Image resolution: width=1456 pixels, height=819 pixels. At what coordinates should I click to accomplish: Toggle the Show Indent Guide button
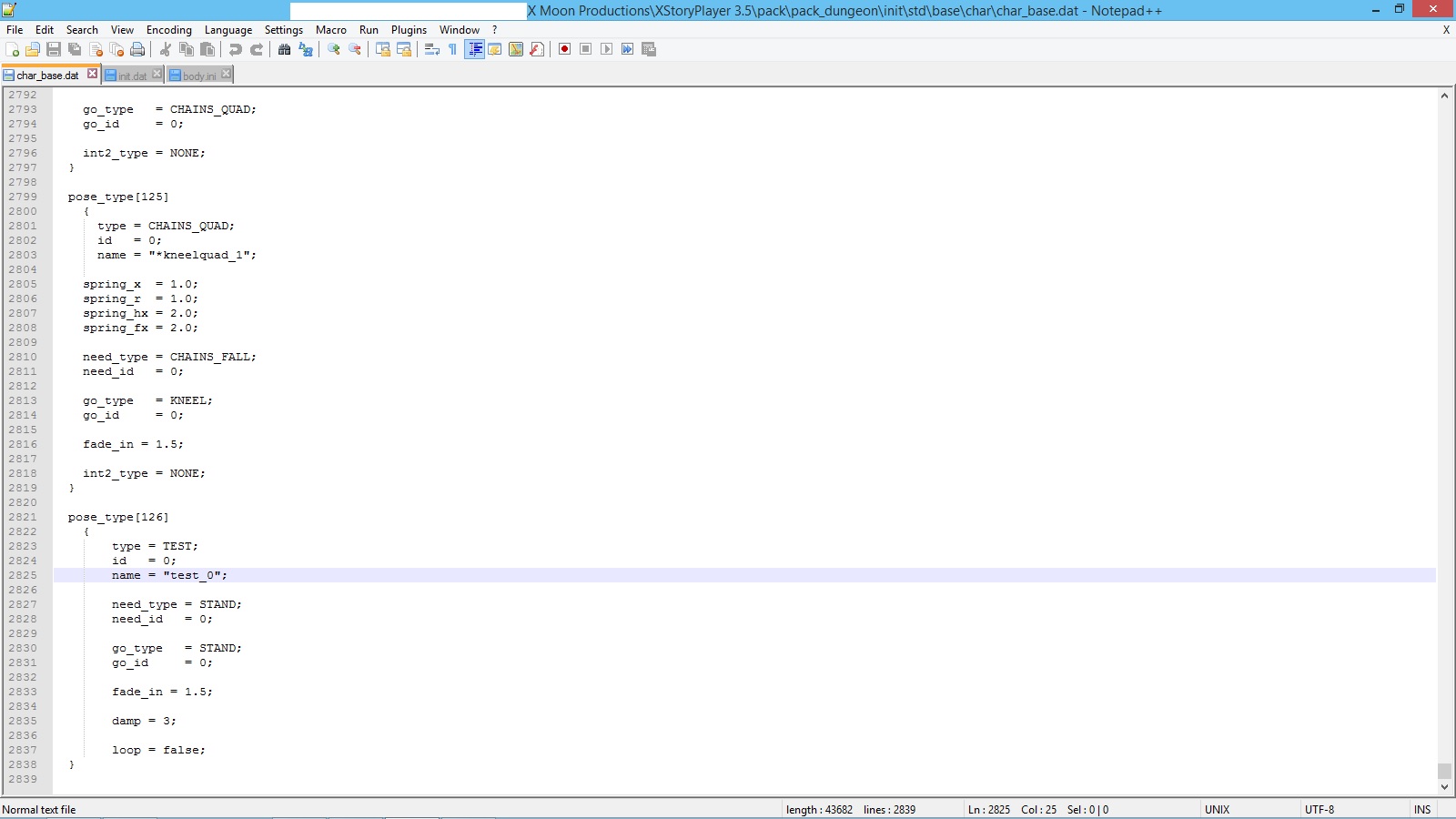(x=474, y=49)
